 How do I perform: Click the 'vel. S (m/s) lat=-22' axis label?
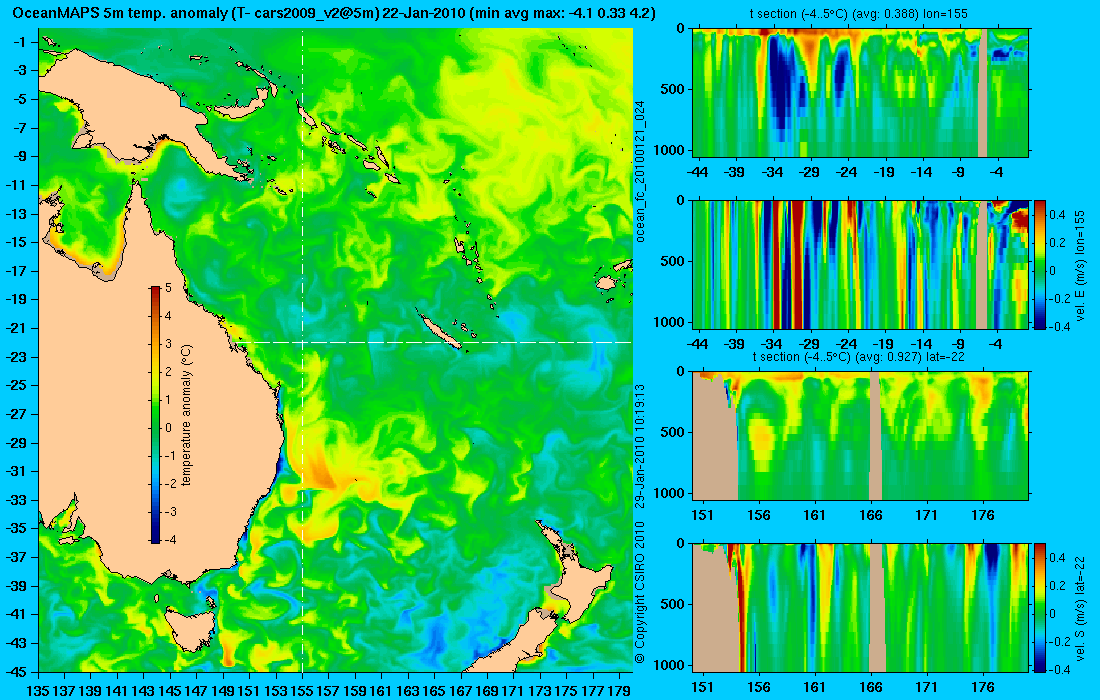tap(1081, 610)
